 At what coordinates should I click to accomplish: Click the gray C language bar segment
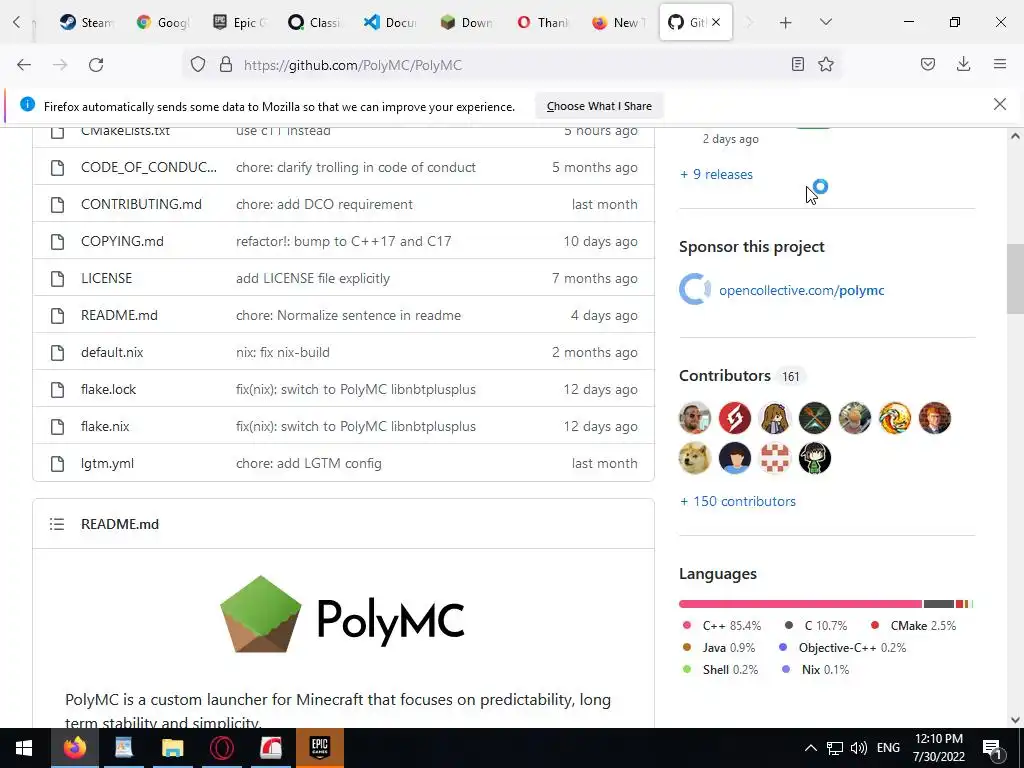(938, 604)
